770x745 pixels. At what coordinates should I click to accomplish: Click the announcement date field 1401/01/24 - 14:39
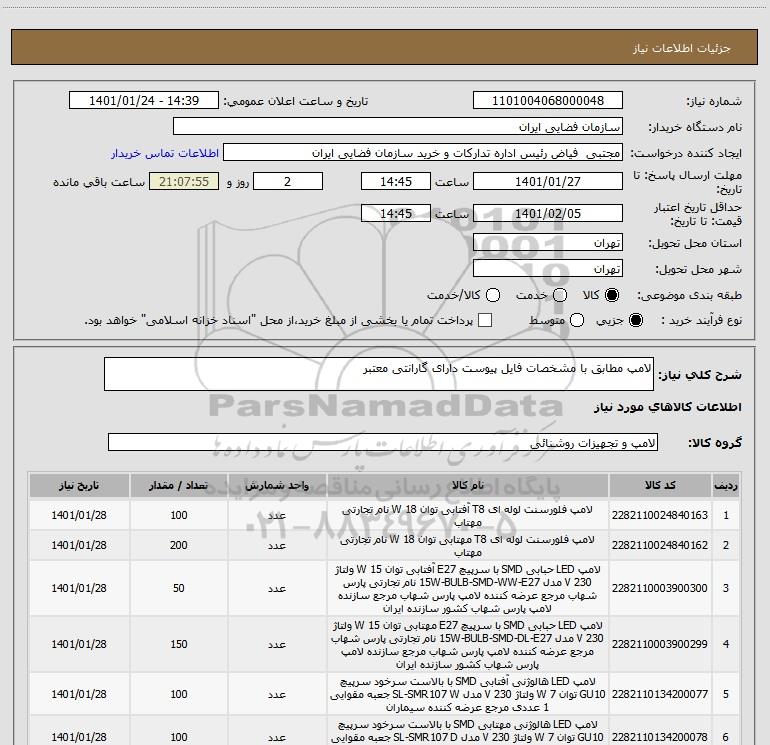point(144,101)
